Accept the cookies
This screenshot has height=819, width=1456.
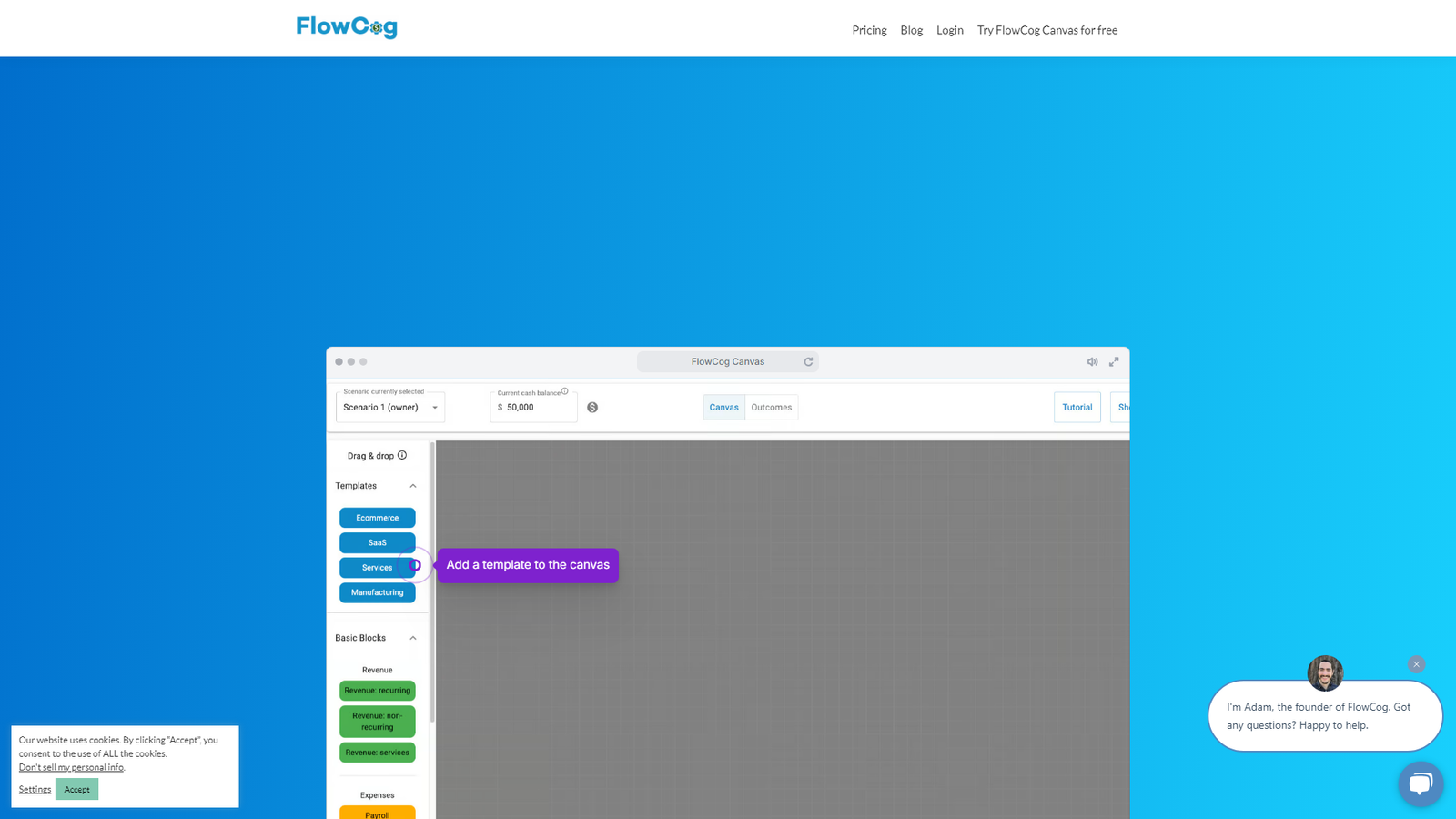click(77, 789)
